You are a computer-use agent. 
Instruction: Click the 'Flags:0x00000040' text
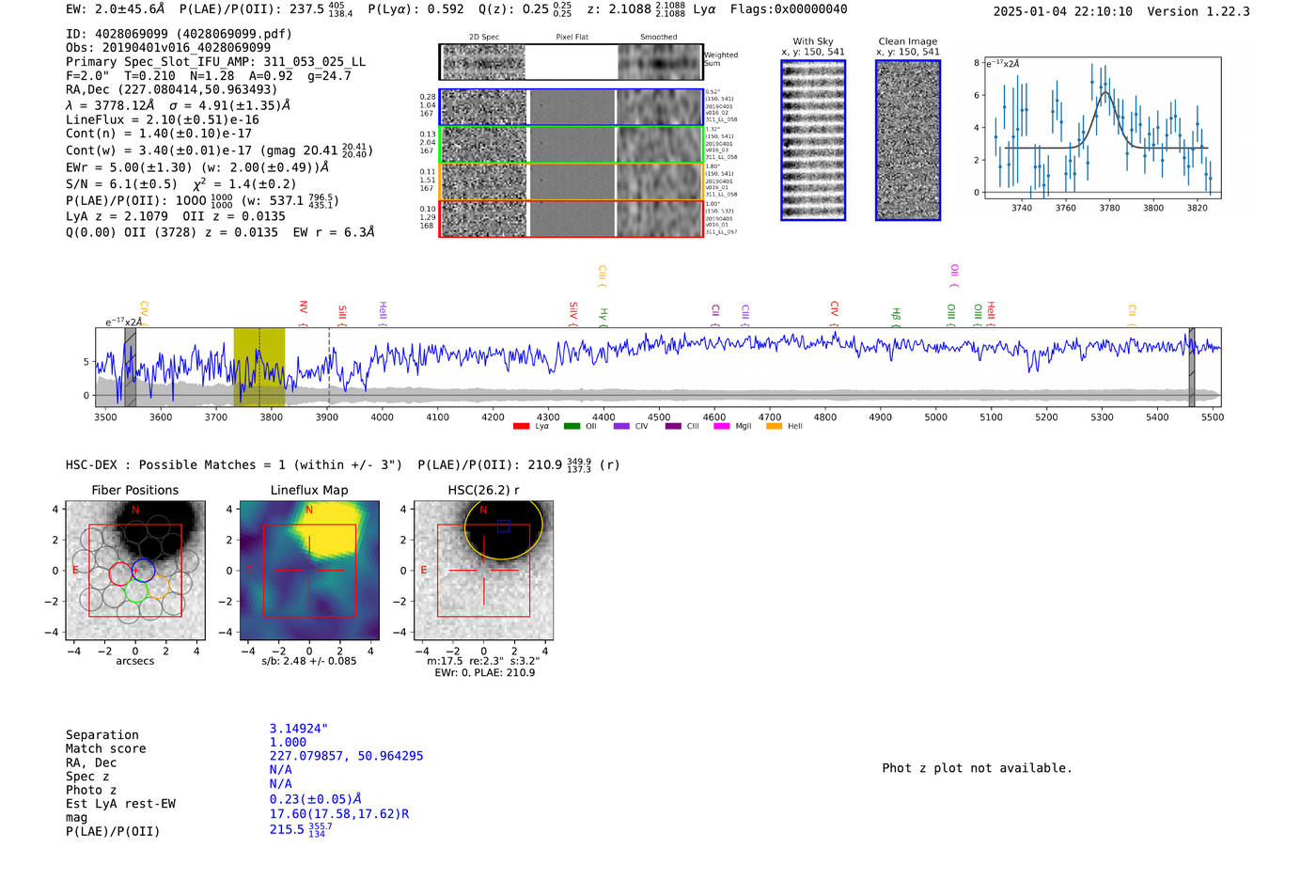(788, 8)
